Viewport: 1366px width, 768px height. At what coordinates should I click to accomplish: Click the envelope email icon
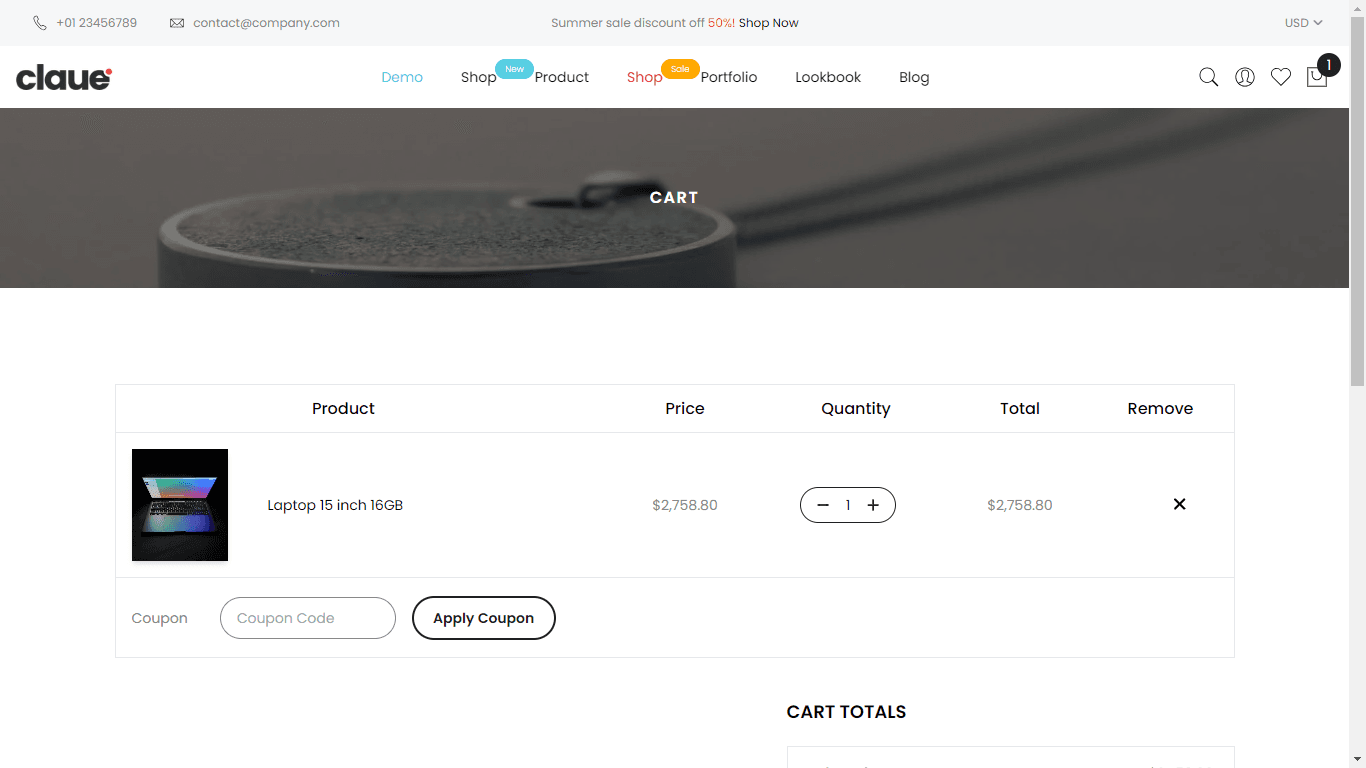(x=177, y=23)
